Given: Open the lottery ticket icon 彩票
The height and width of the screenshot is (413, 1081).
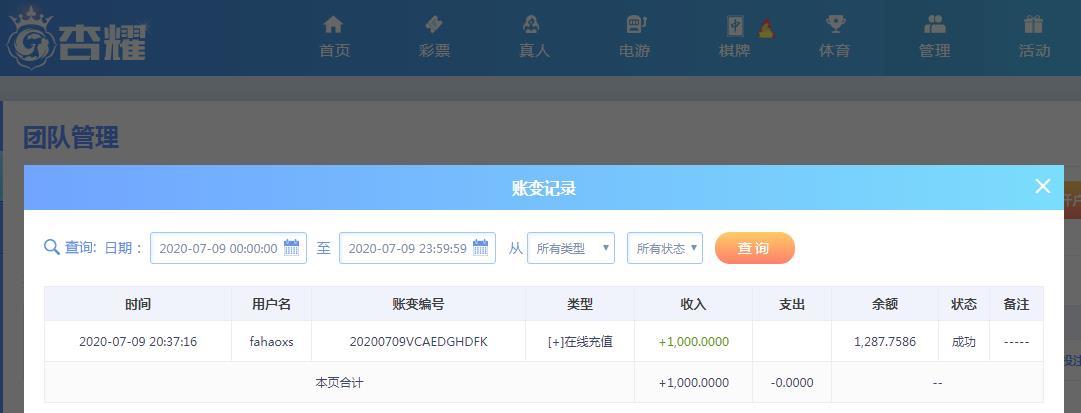Looking at the screenshot, I should [434, 25].
